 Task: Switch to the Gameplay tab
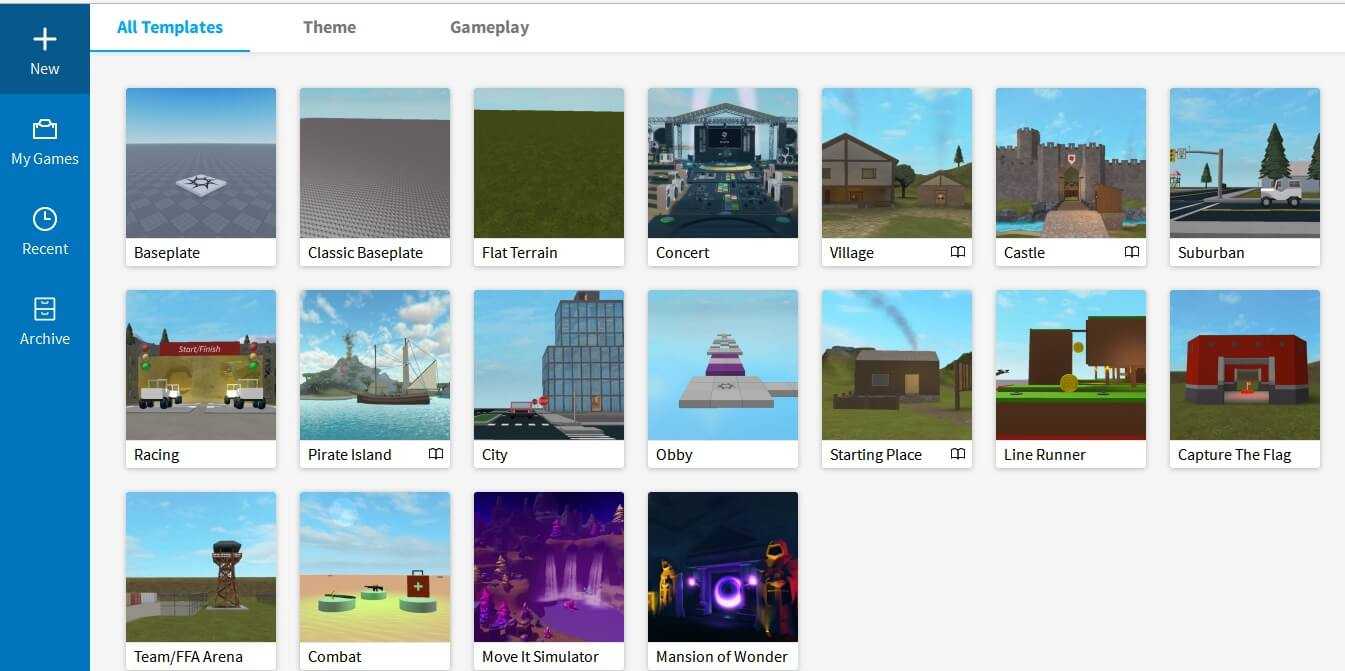(x=489, y=28)
